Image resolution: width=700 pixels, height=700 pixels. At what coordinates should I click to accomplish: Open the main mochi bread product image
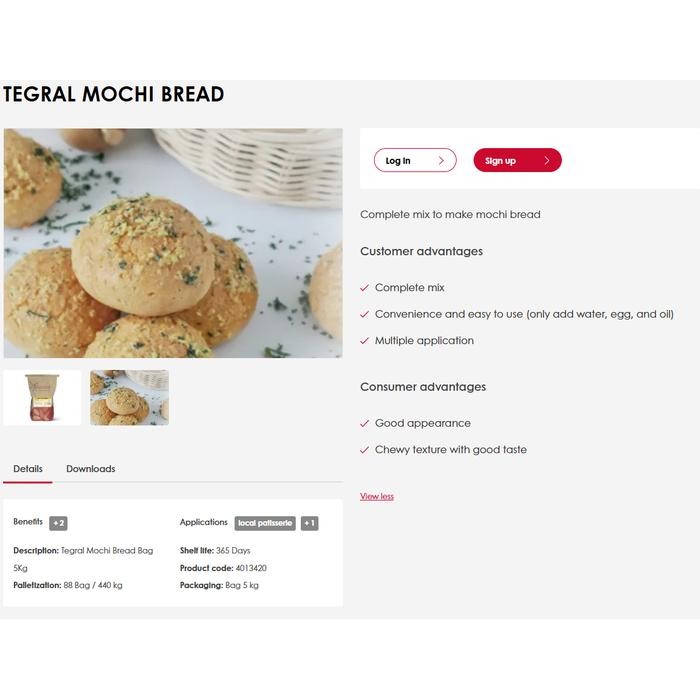[x=173, y=243]
